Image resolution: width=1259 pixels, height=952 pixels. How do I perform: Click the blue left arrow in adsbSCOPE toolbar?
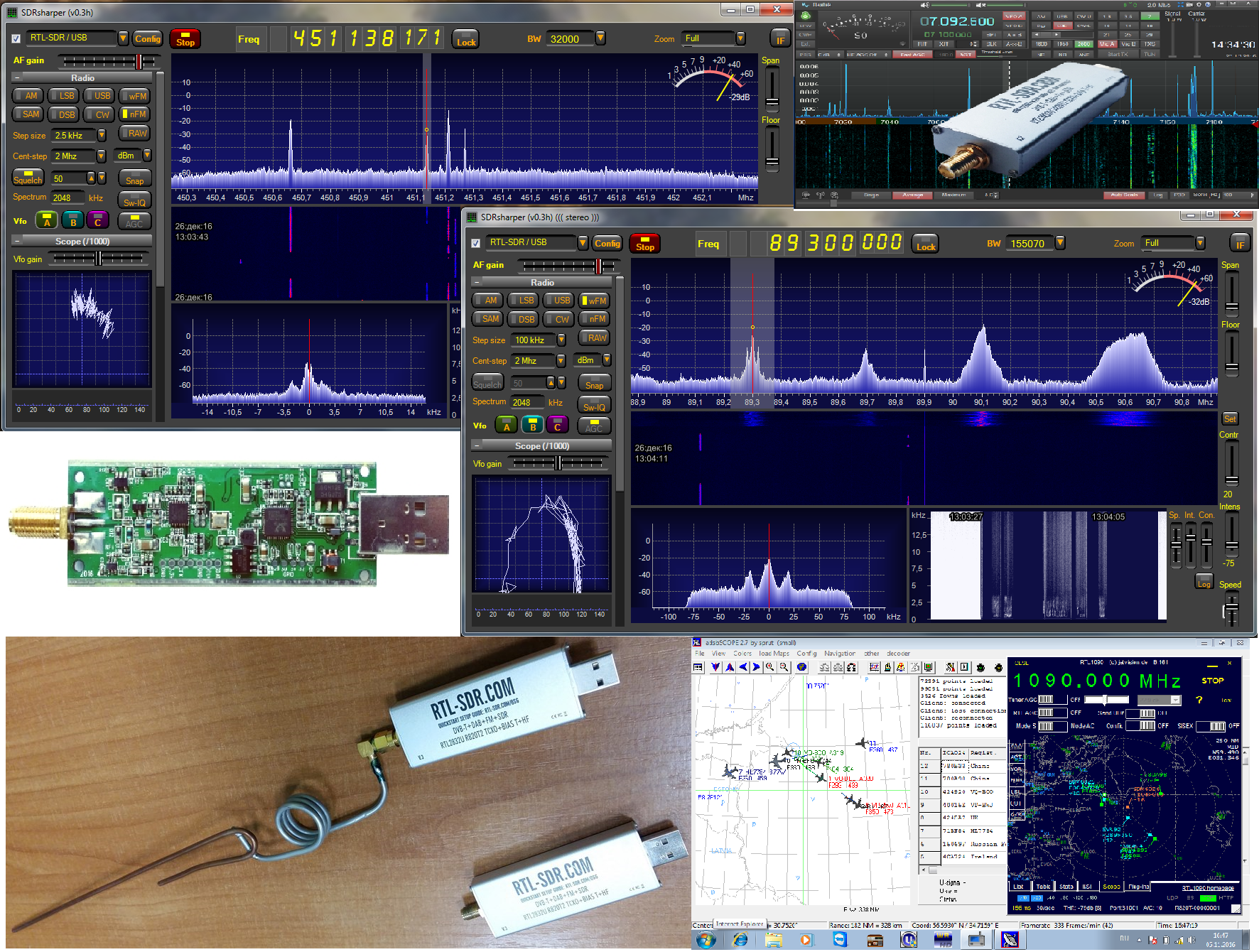[x=743, y=667]
